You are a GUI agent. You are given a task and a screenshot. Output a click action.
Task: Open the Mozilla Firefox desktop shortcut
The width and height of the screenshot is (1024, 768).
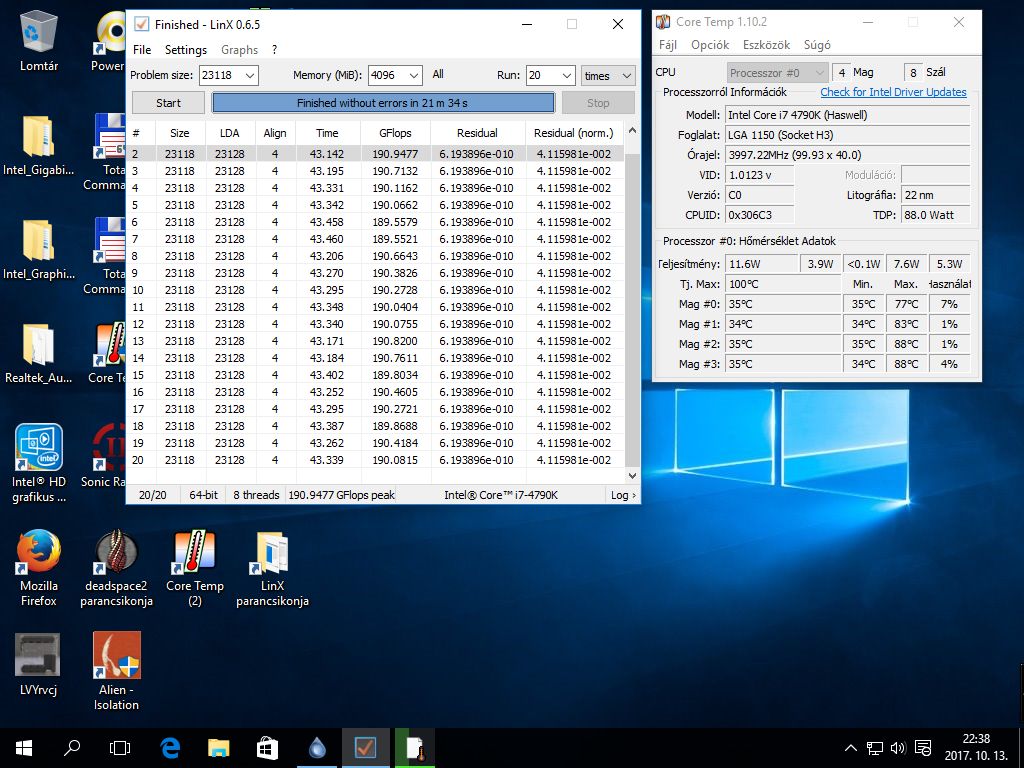39,553
